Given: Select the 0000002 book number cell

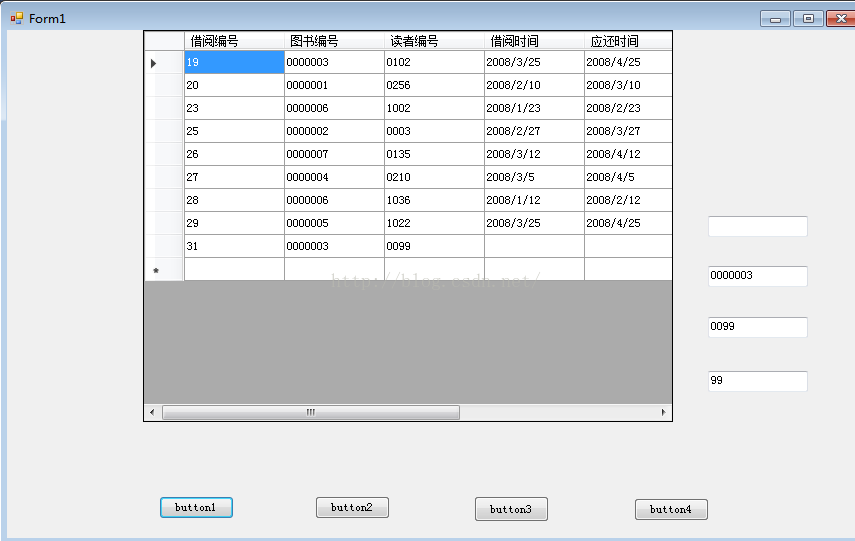Looking at the screenshot, I should [334, 131].
